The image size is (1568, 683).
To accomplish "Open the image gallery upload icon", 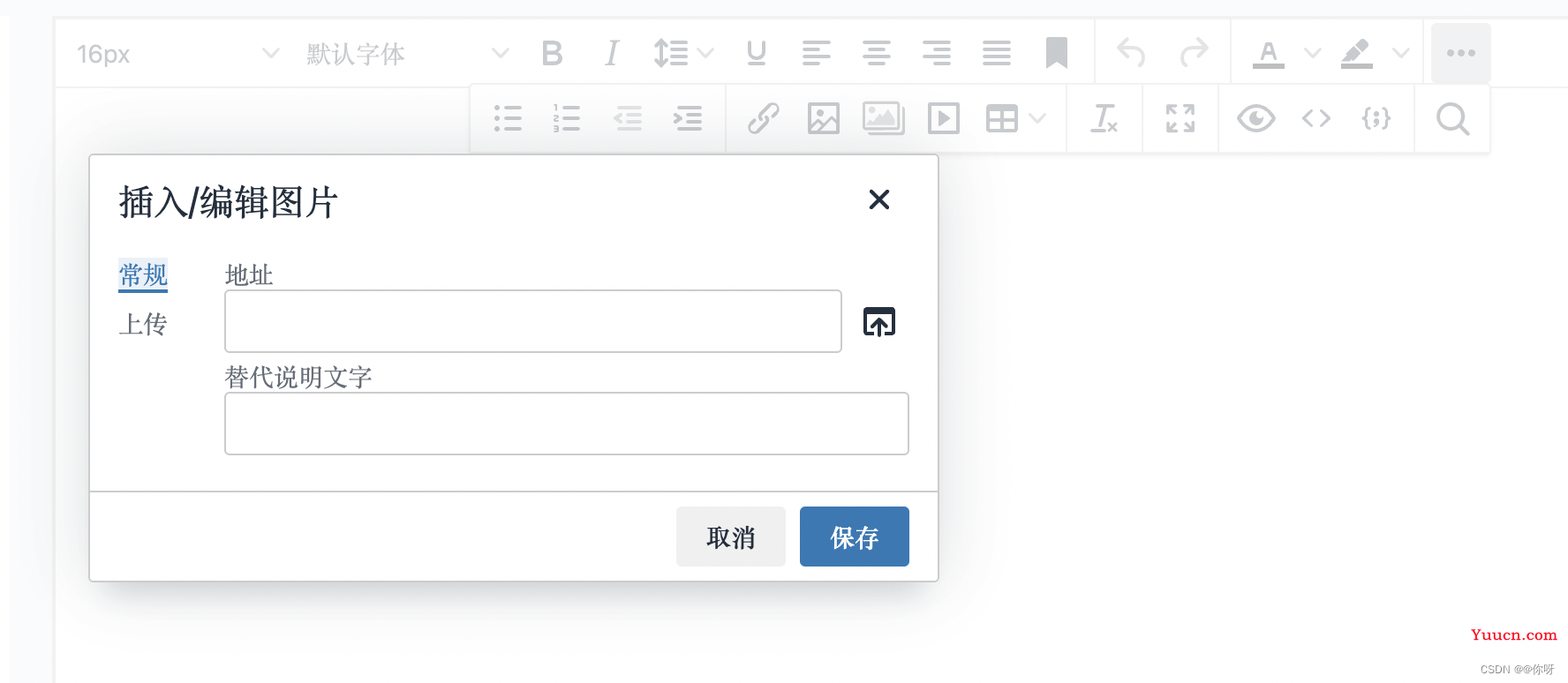I will click(884, 118).
